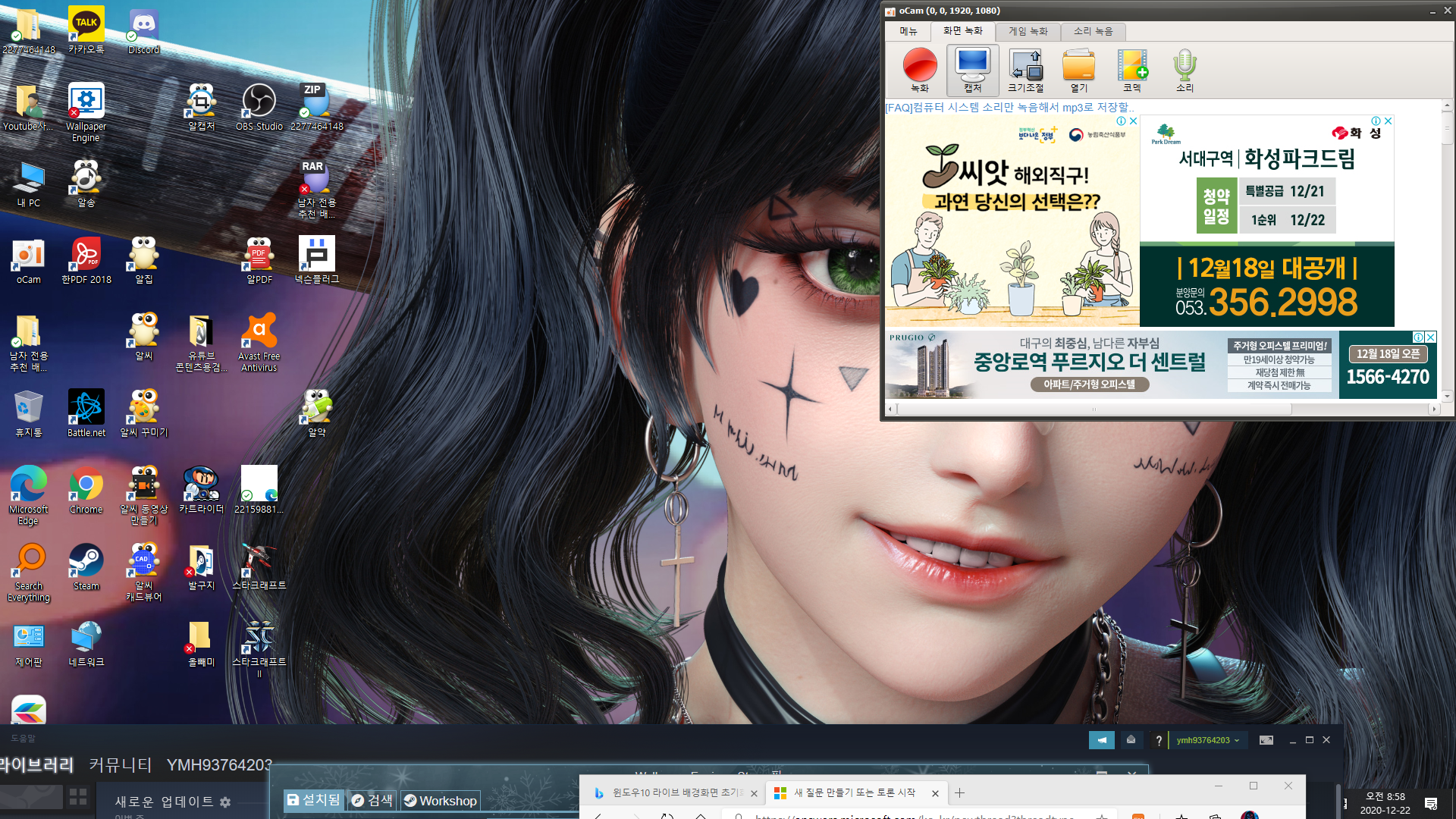Switch to the game recording tab in oCam
This screenshot has width=1456, height=819.
1028,31
